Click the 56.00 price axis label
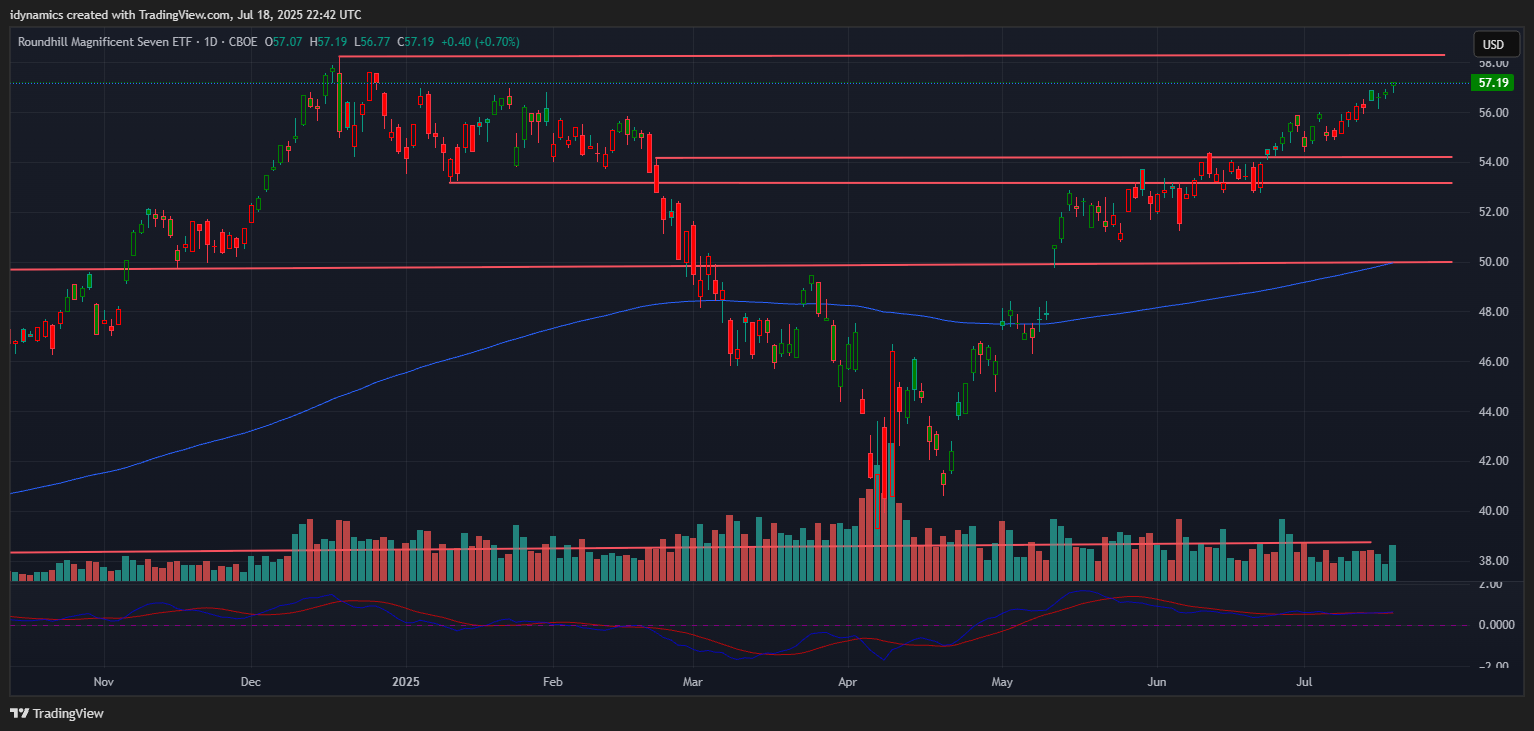 click(x=1493, y=113)
